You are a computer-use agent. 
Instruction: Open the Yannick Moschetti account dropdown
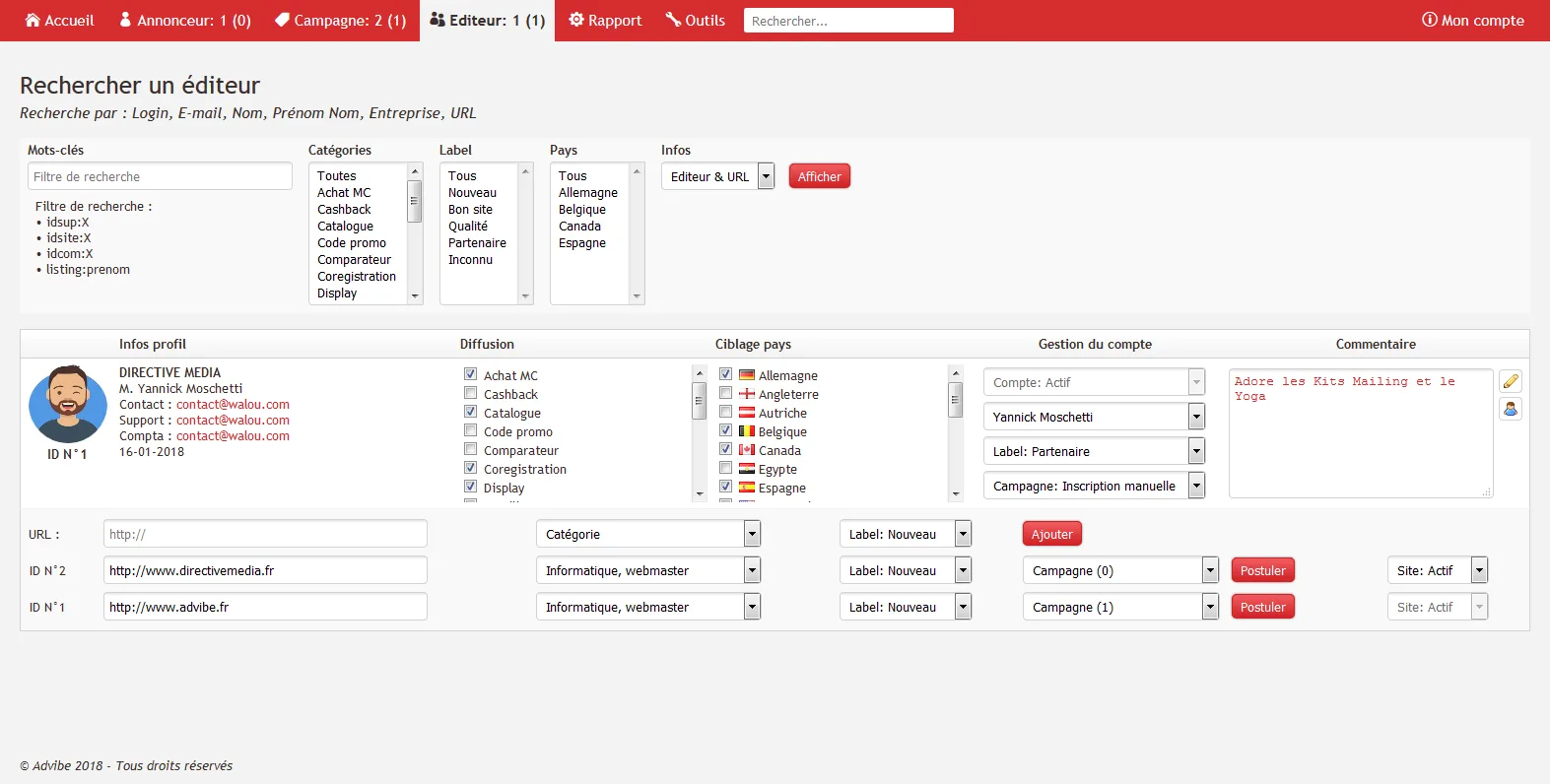pos(1094,417)
